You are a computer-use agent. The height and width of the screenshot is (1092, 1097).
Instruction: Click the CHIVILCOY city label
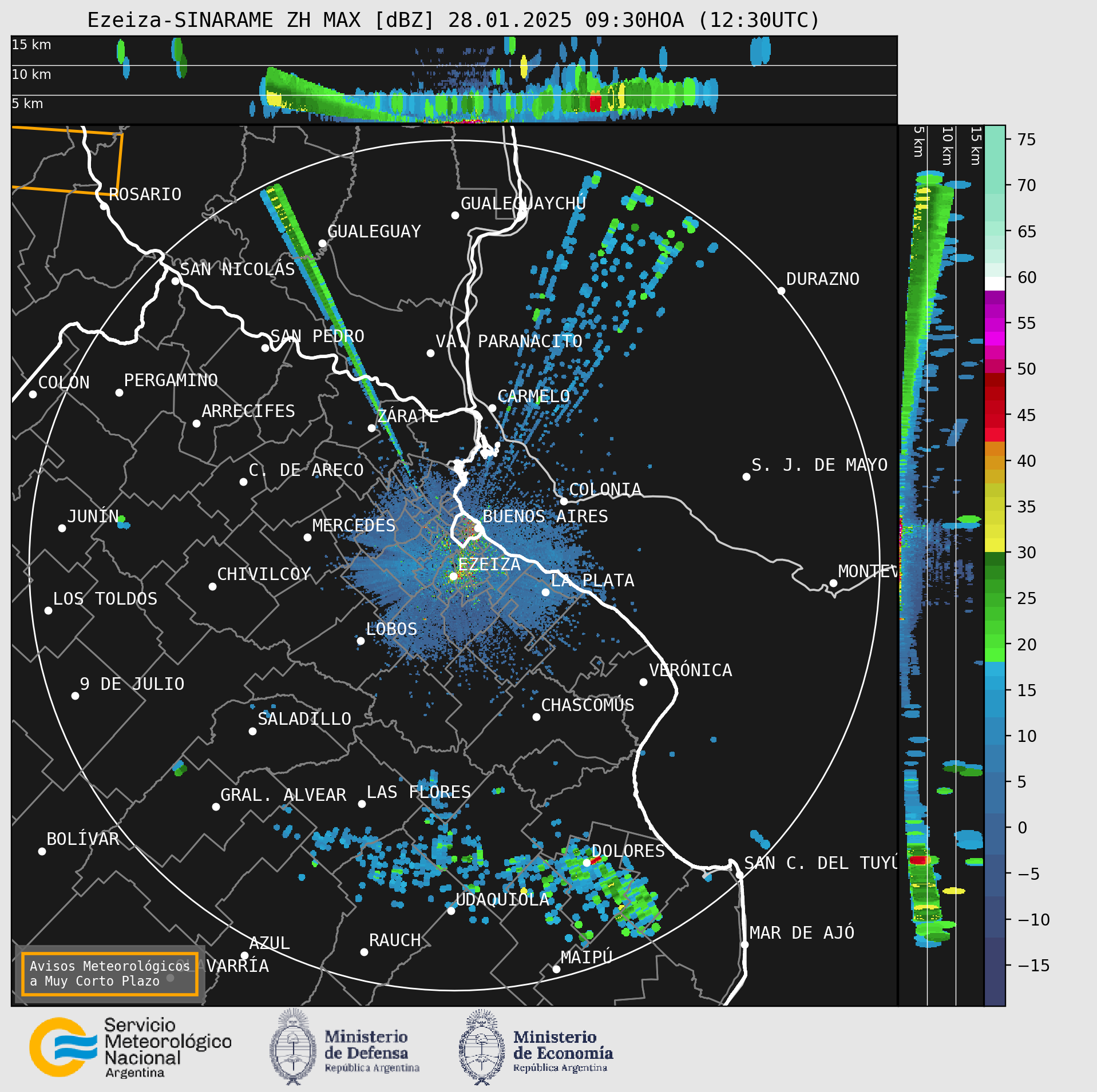click(264, 574)
